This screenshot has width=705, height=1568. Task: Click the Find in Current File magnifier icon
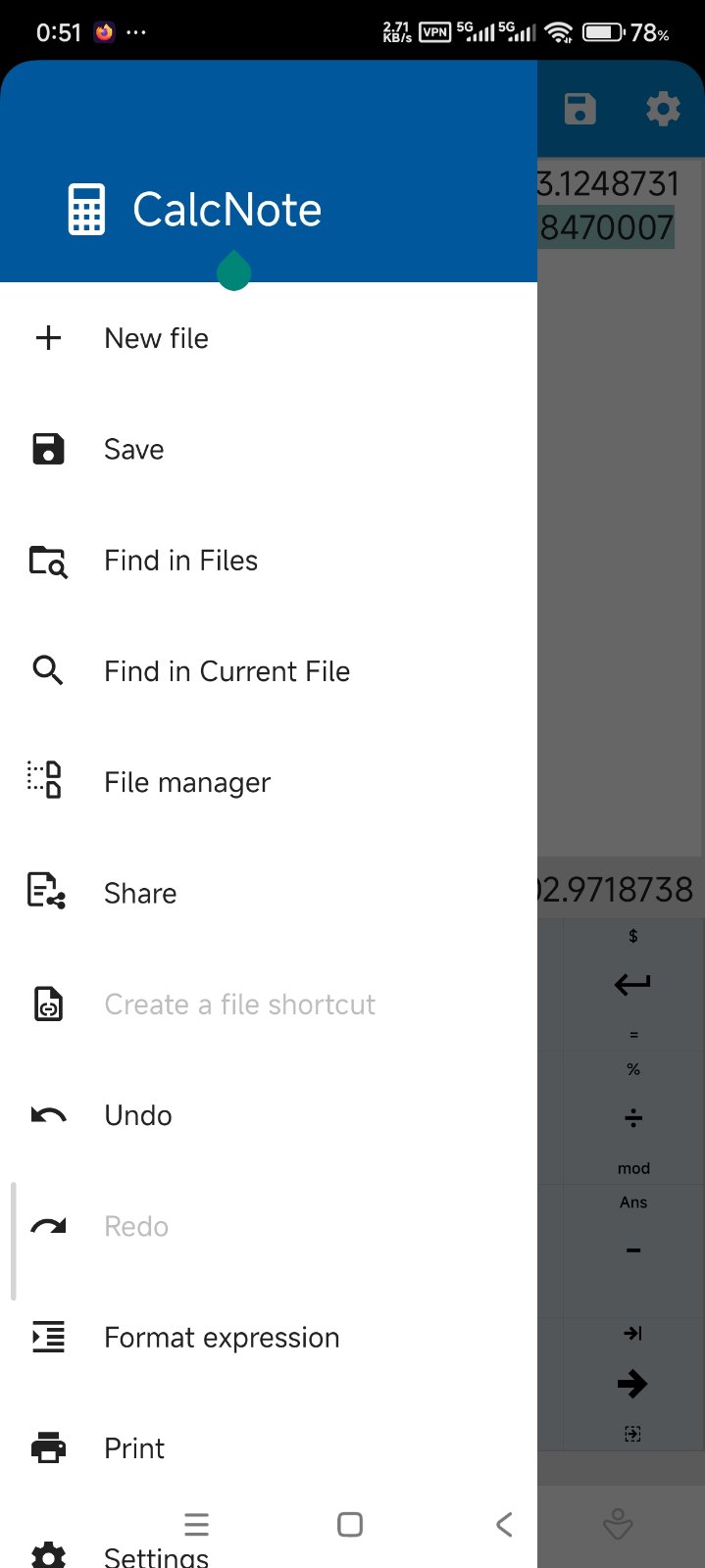pos(48,671)
